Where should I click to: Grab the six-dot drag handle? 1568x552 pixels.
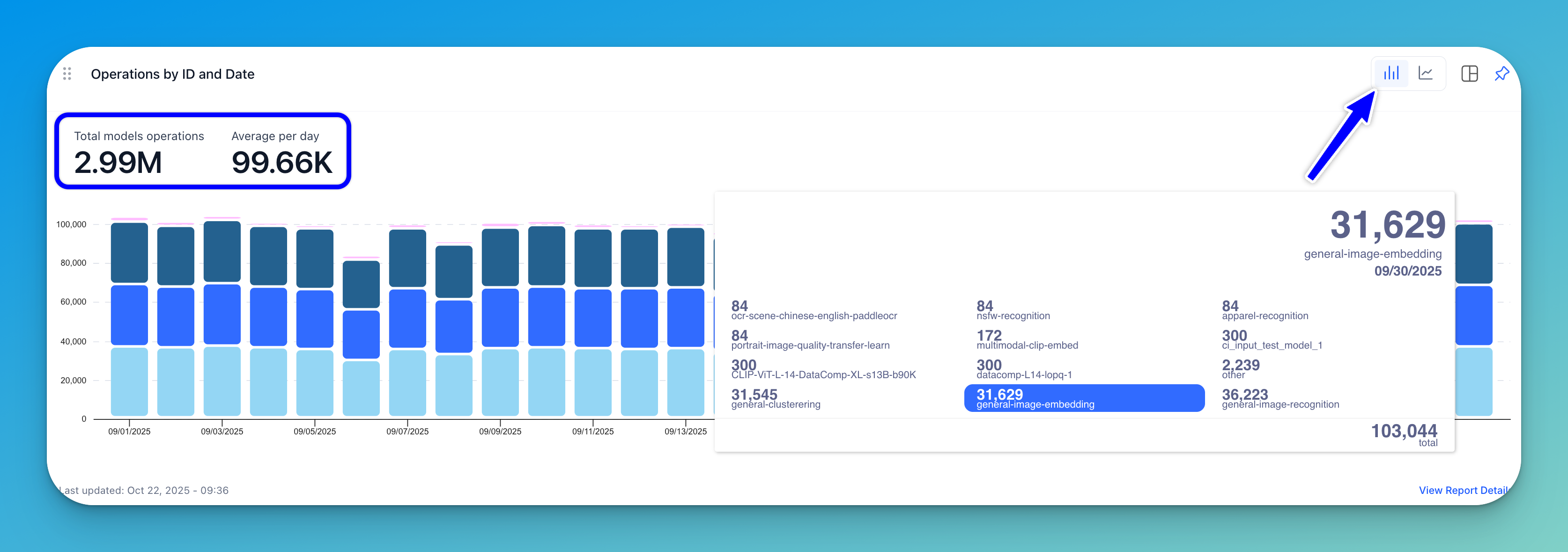[67, 74]
